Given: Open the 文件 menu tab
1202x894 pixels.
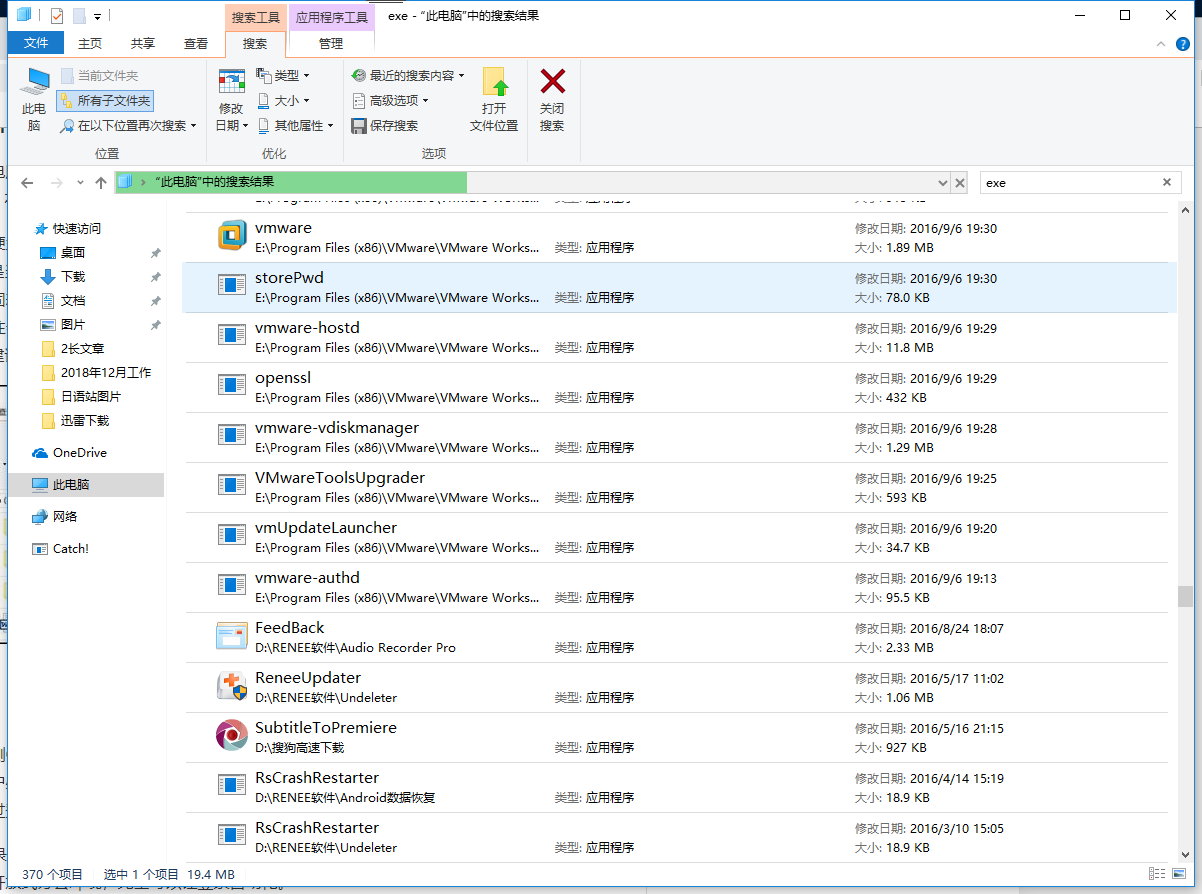Looking at the screenshot, I should 36,43.
